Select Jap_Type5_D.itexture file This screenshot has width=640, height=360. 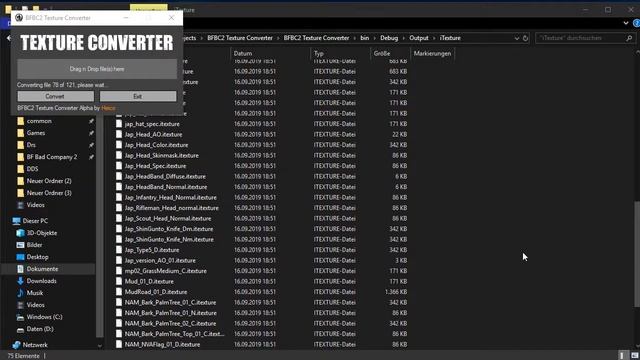coord(152,250)
